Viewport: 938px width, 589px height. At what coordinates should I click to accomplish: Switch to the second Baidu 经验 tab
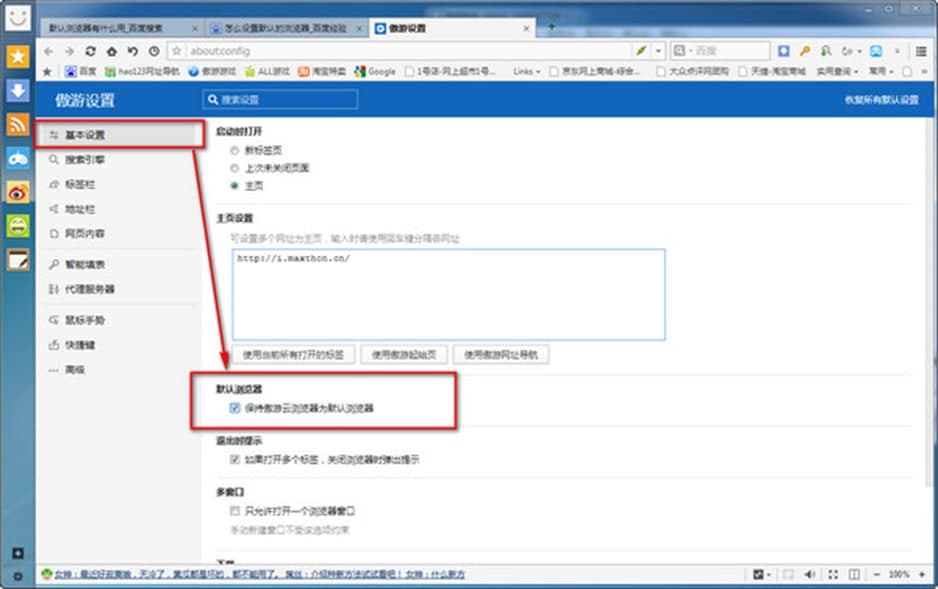click(286, 29)
